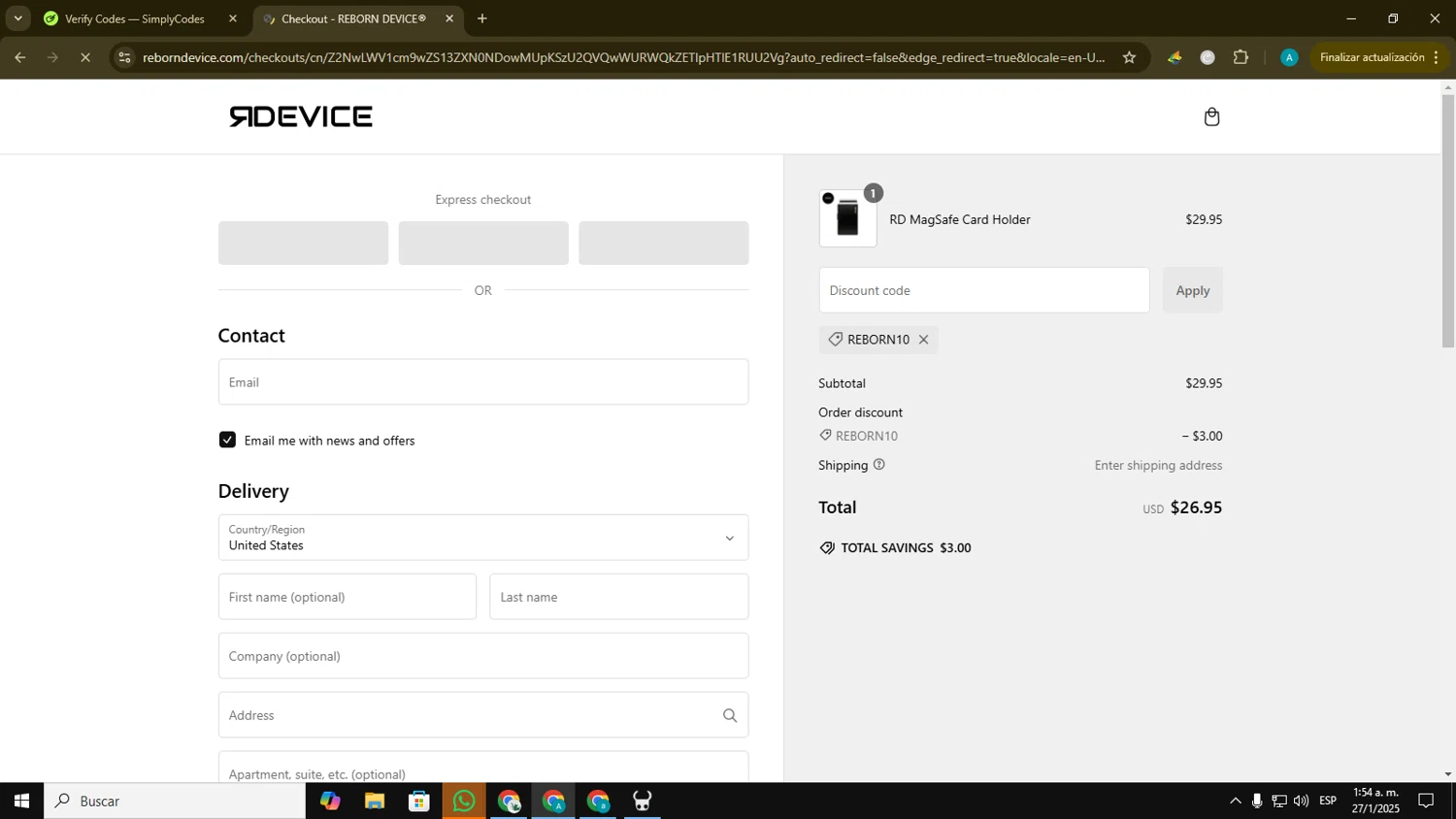Click the first express checkout button
The image size is (1456, 819).
[303, 243]
